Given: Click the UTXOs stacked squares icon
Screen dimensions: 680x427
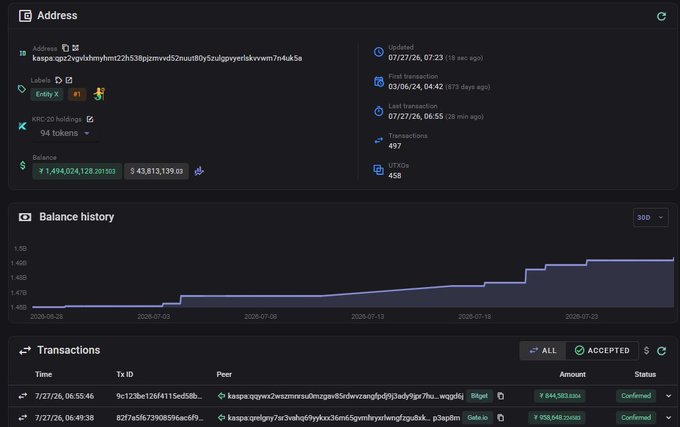Looking at the screenshot, I should click(379, 170).
